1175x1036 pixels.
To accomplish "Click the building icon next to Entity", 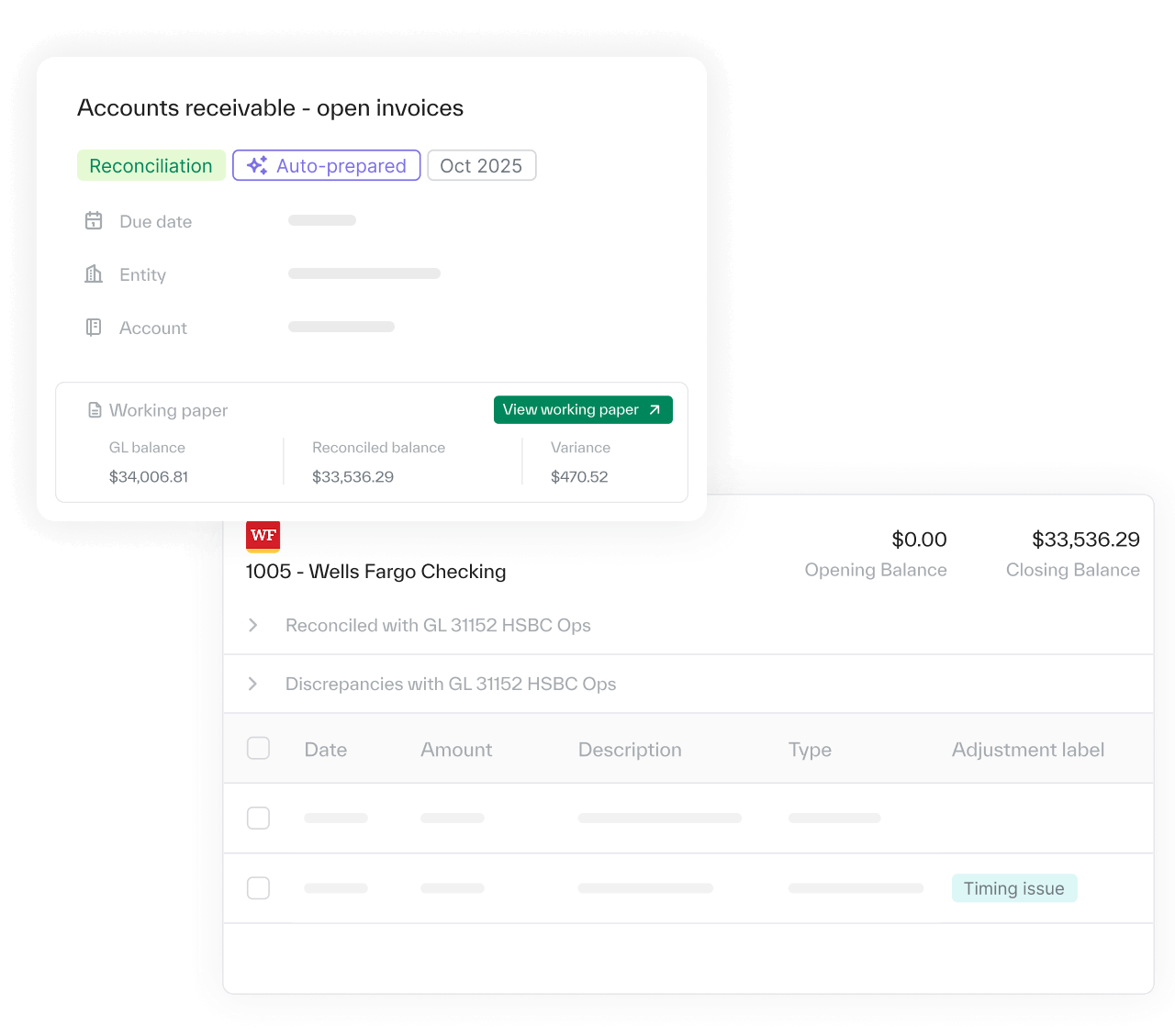I will point(94,274).
